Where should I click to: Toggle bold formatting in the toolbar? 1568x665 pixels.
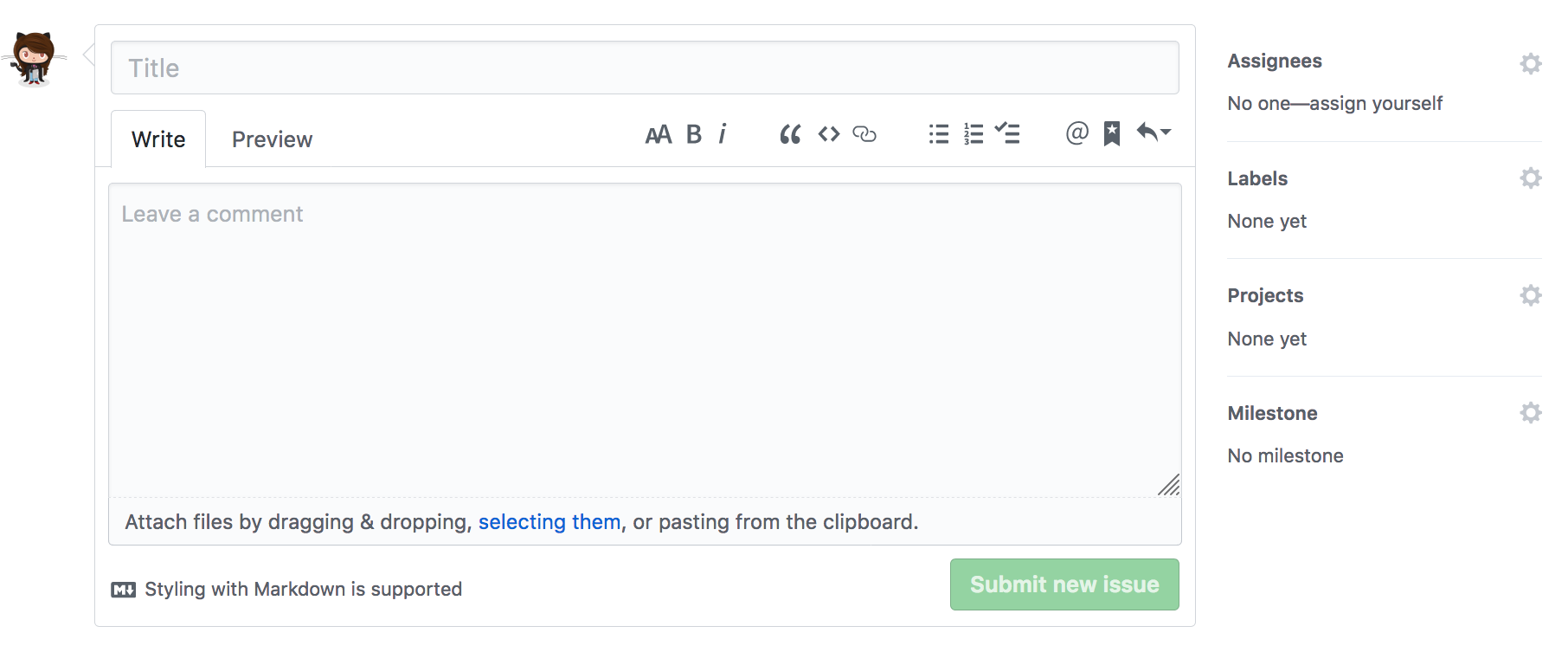point(692,134)
